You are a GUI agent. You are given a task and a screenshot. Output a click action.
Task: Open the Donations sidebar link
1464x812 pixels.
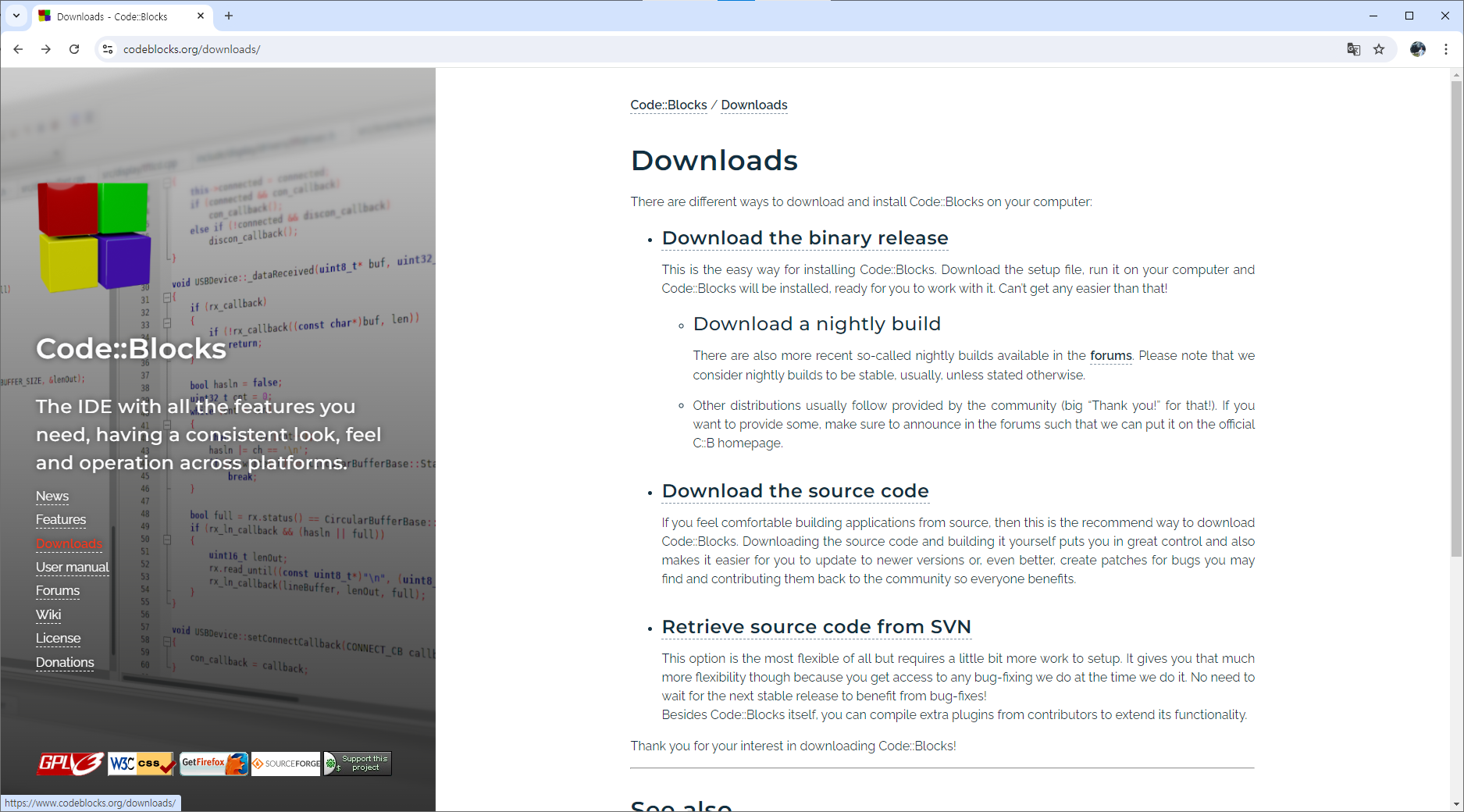pyautogui.click(x=65, y=663)
